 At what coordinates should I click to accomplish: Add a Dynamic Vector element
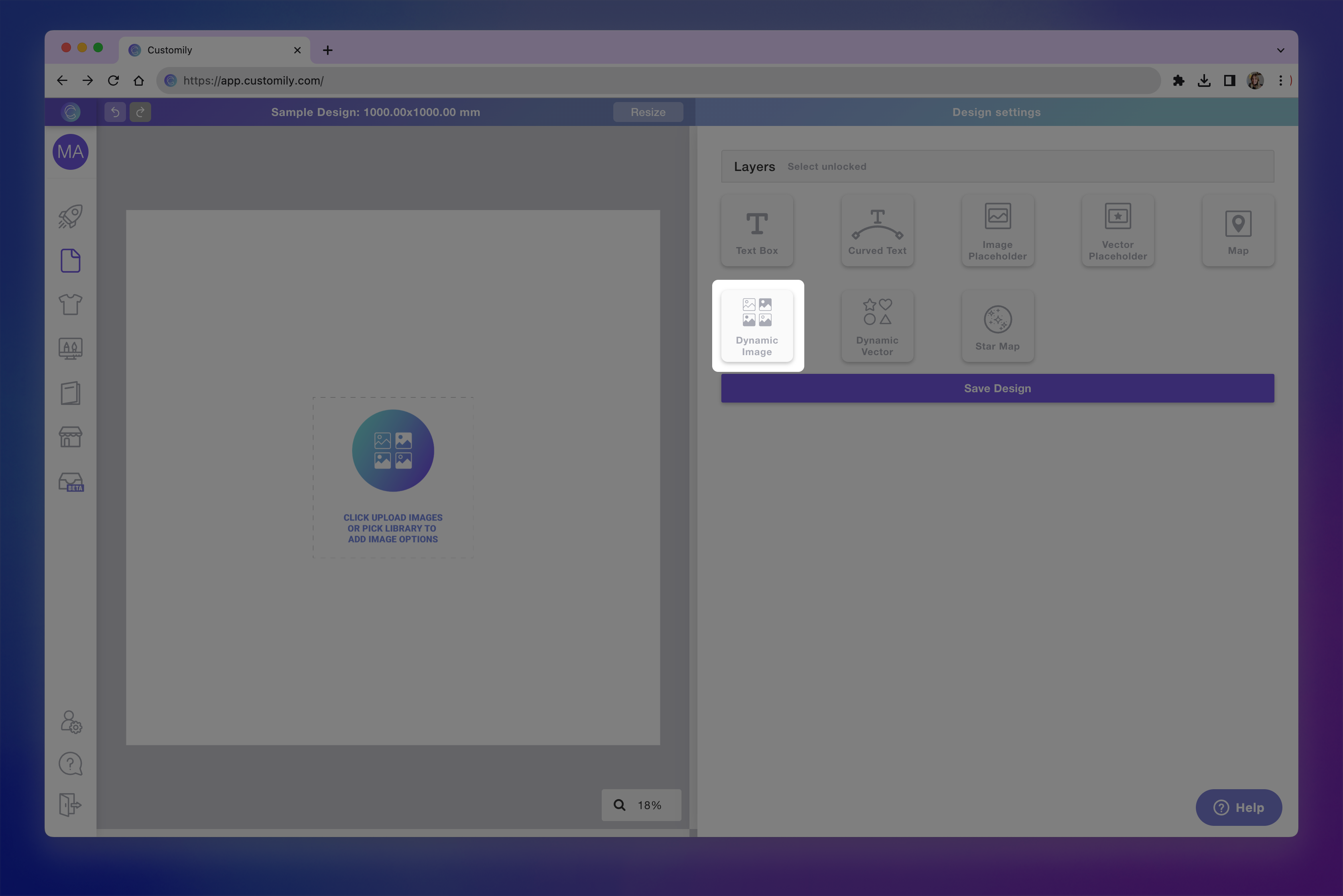[x=877, y=326]
